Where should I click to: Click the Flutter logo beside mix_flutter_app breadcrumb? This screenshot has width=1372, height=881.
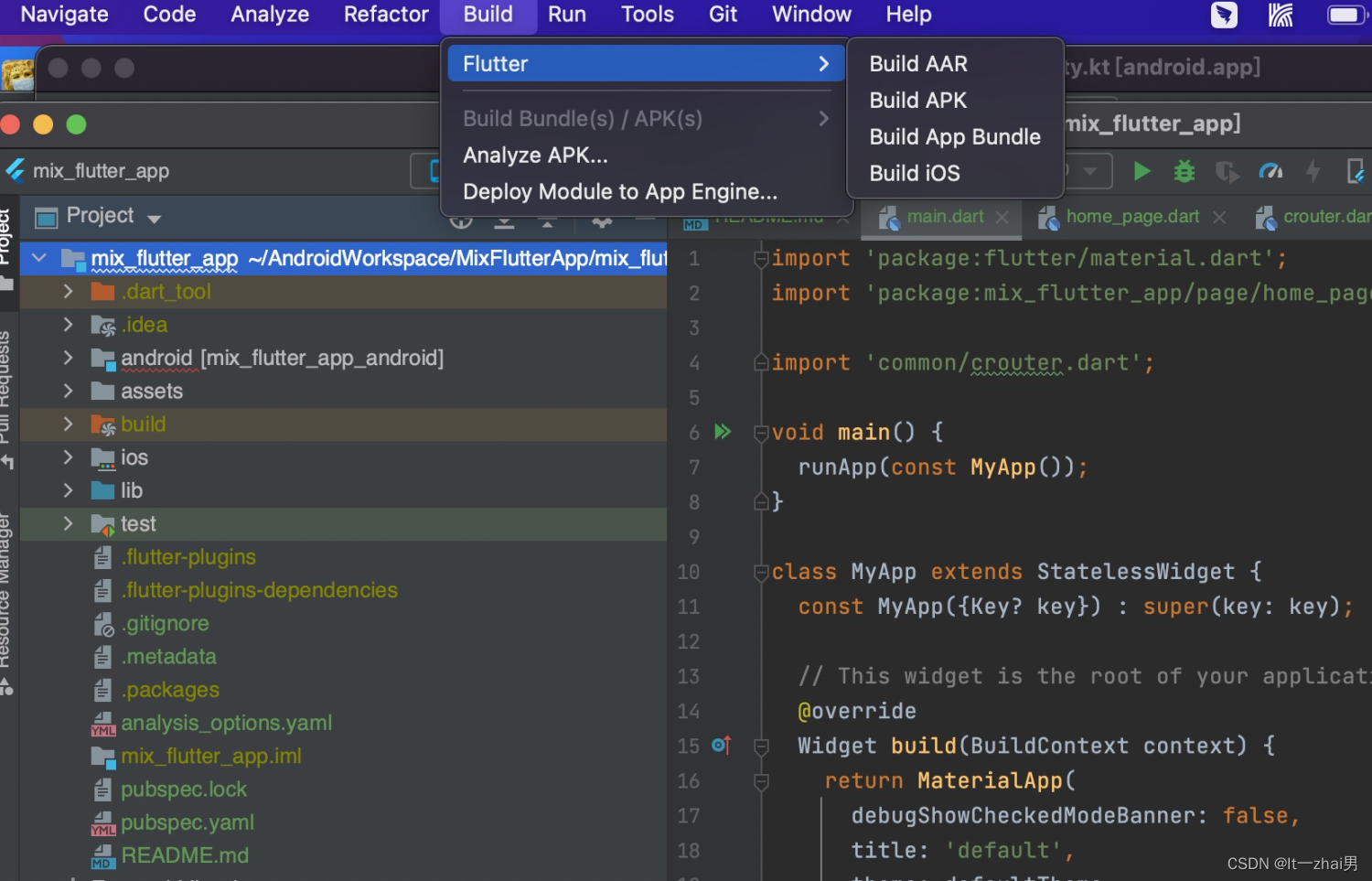(16, 170)
